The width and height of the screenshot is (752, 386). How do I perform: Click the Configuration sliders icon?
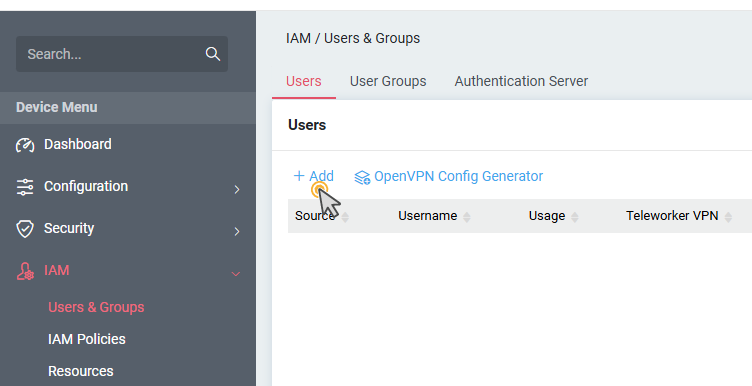pyautogui.click(x=25, y=187)
